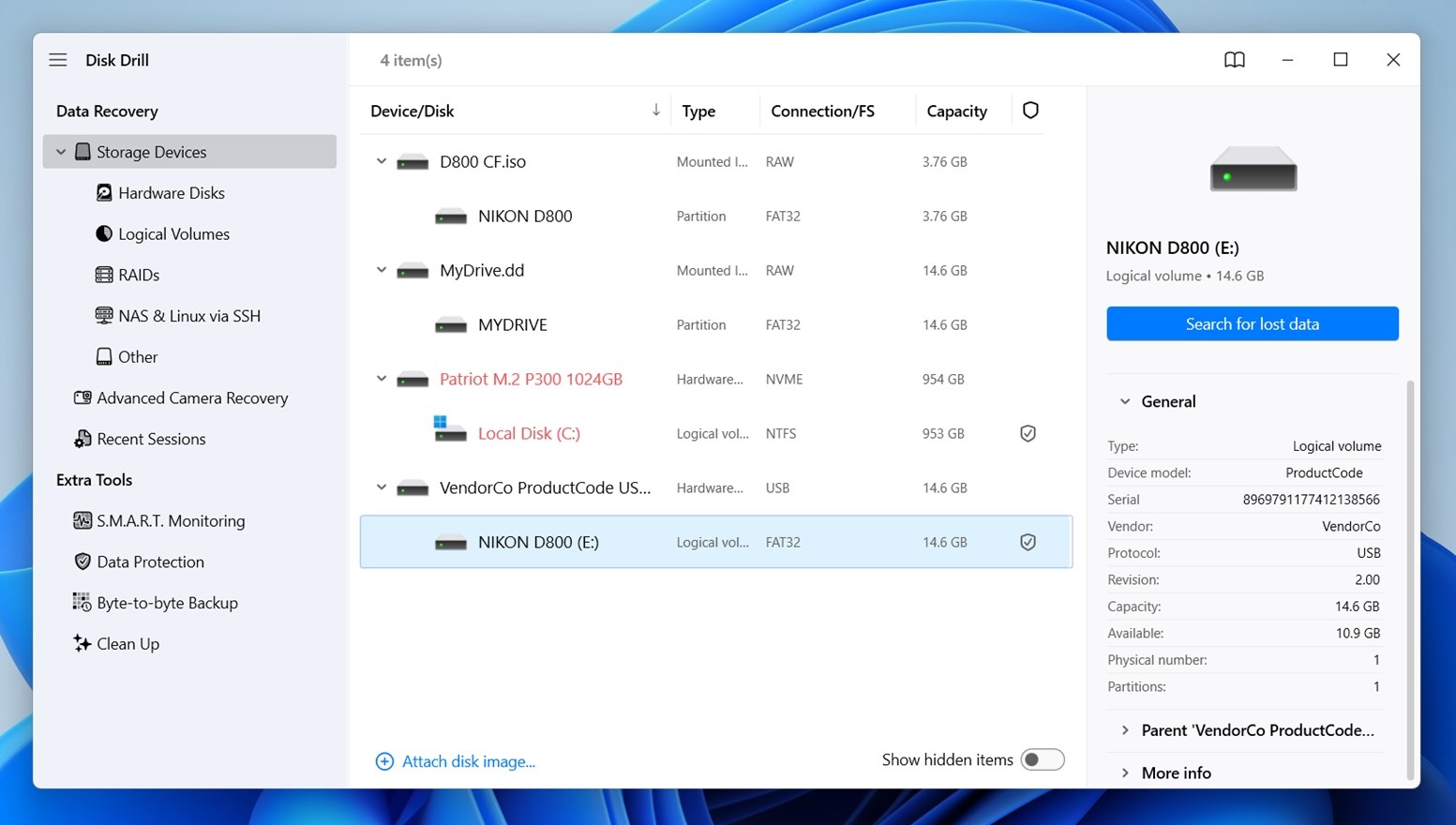Sort by the Capacity column header

tap(956, 111)
